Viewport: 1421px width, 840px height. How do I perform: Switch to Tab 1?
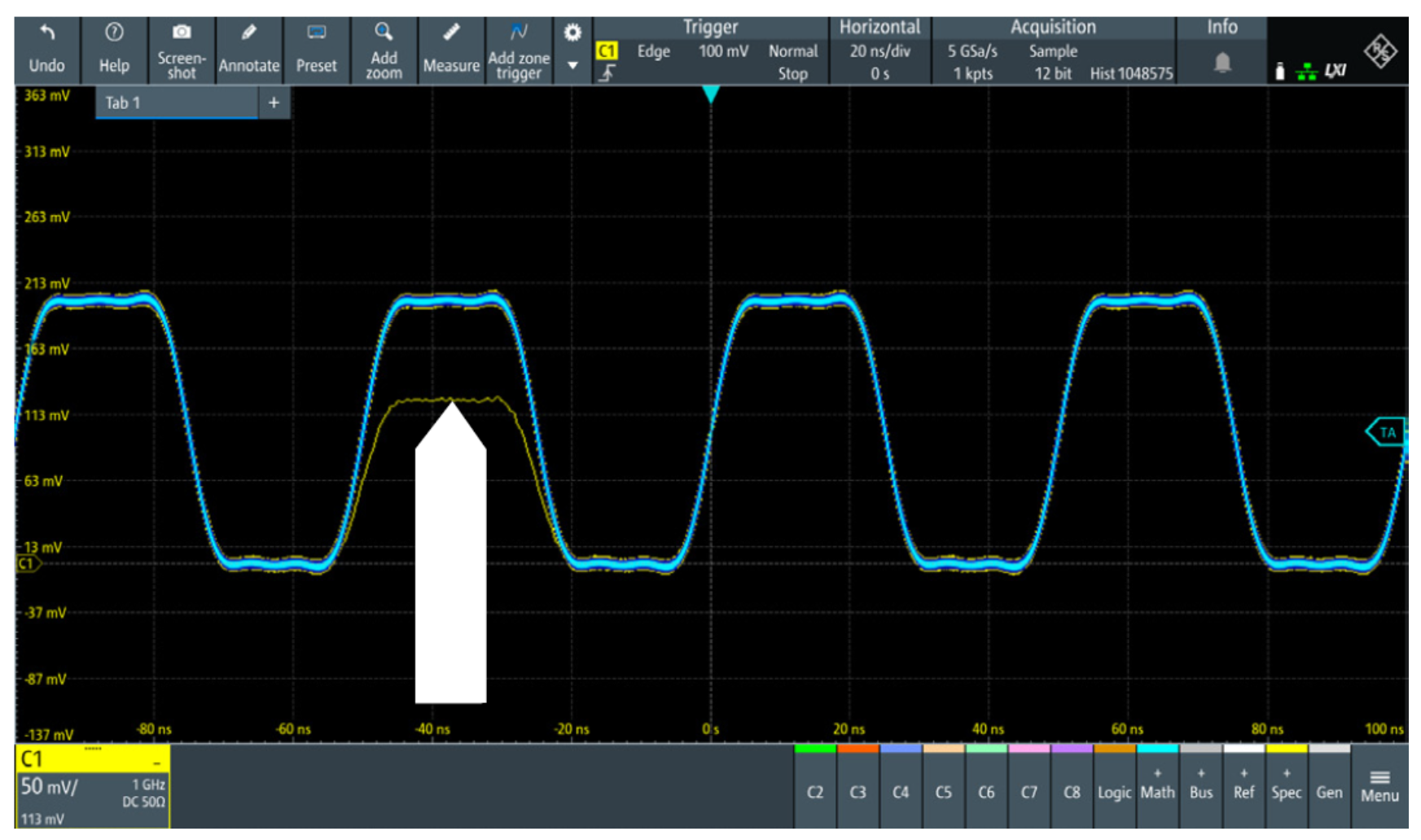[x=176, y=103]
